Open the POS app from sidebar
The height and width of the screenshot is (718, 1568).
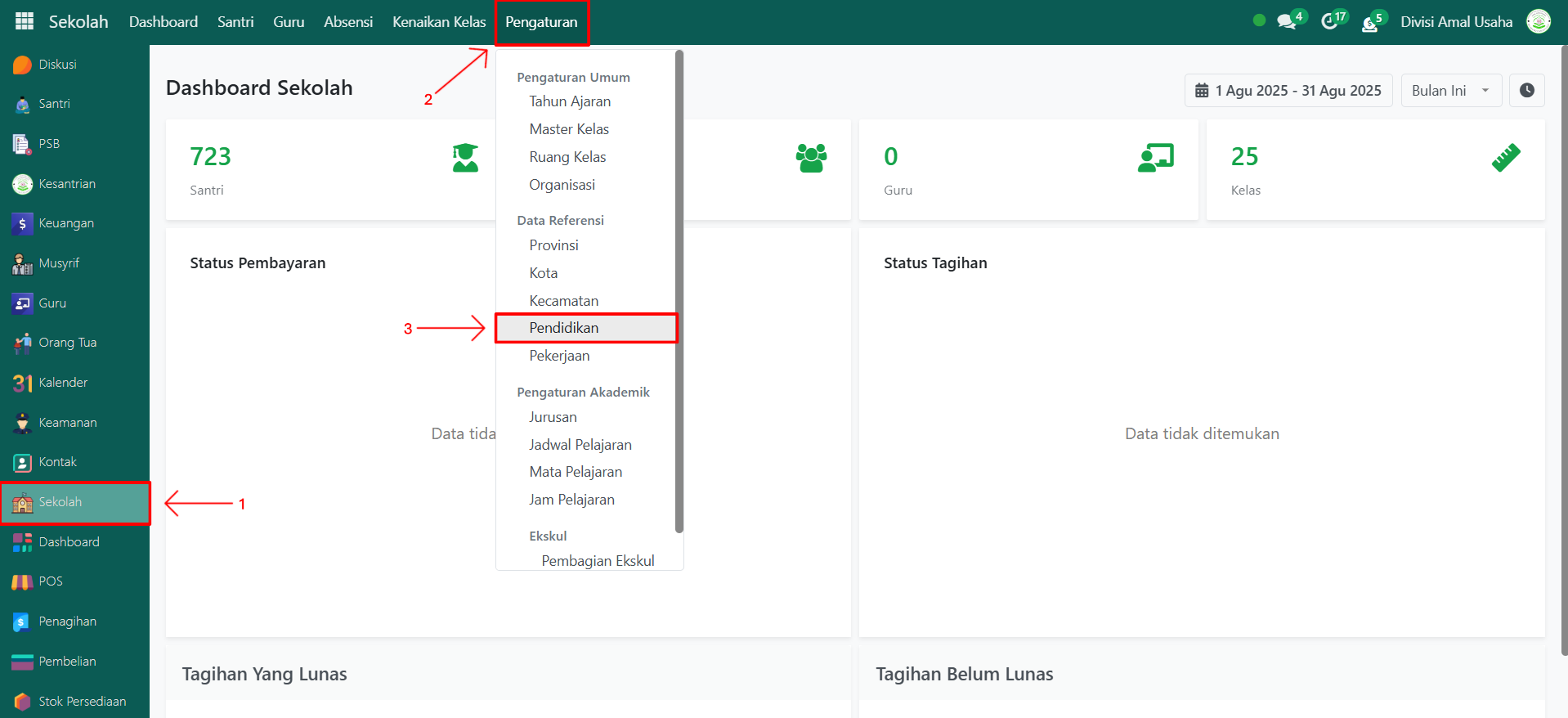(x=50, y=581)
